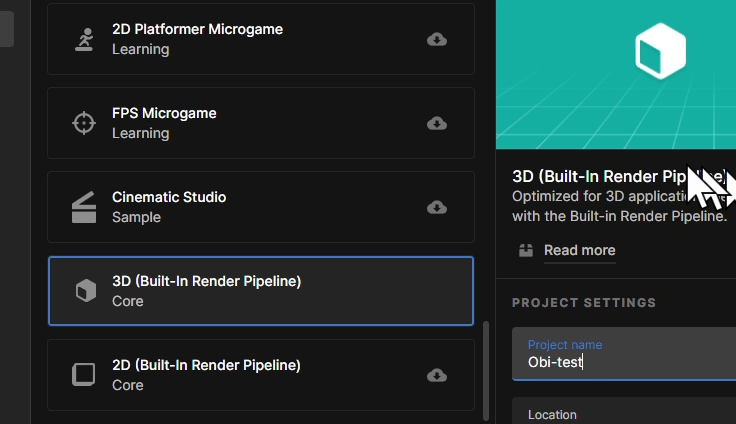736x424 pixels.
Task: Pick the Cinematic Studio title text
Action: point(169,197)
